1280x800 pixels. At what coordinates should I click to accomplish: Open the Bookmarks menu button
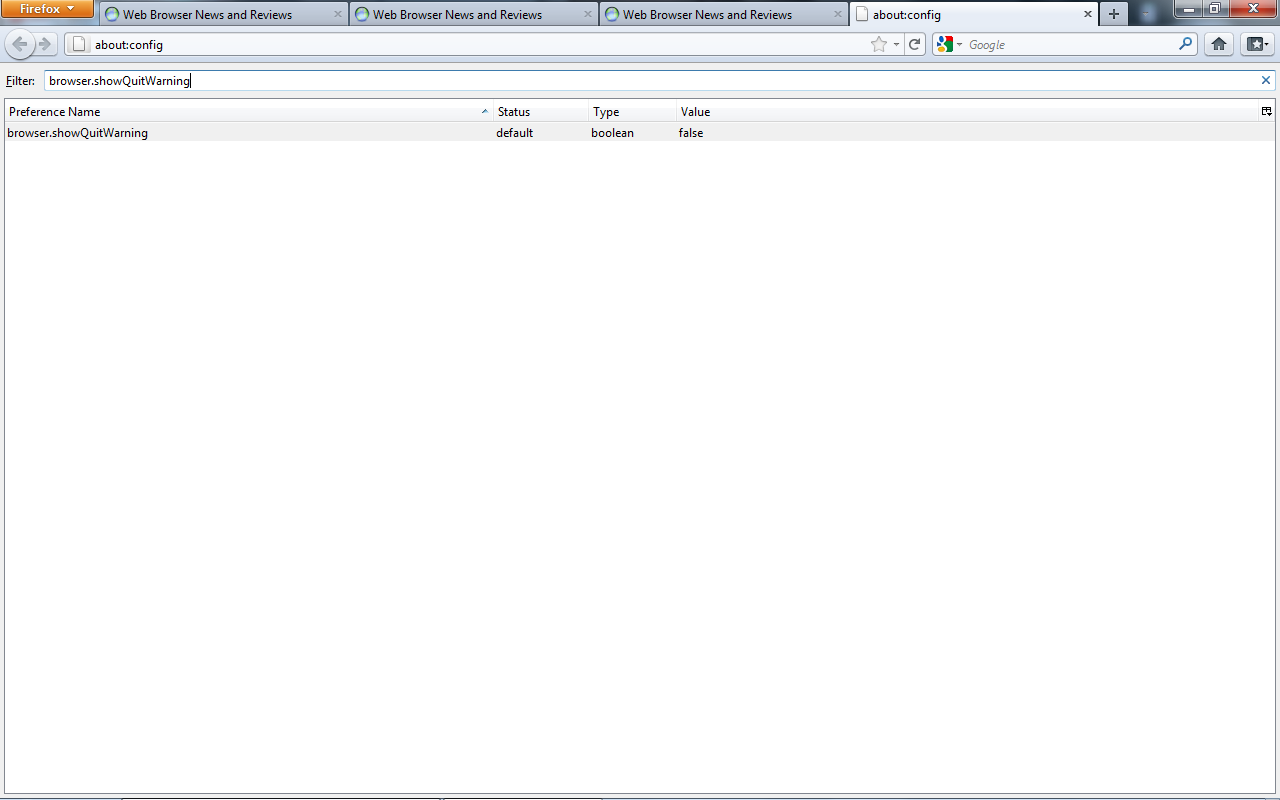click(1256, 44)
